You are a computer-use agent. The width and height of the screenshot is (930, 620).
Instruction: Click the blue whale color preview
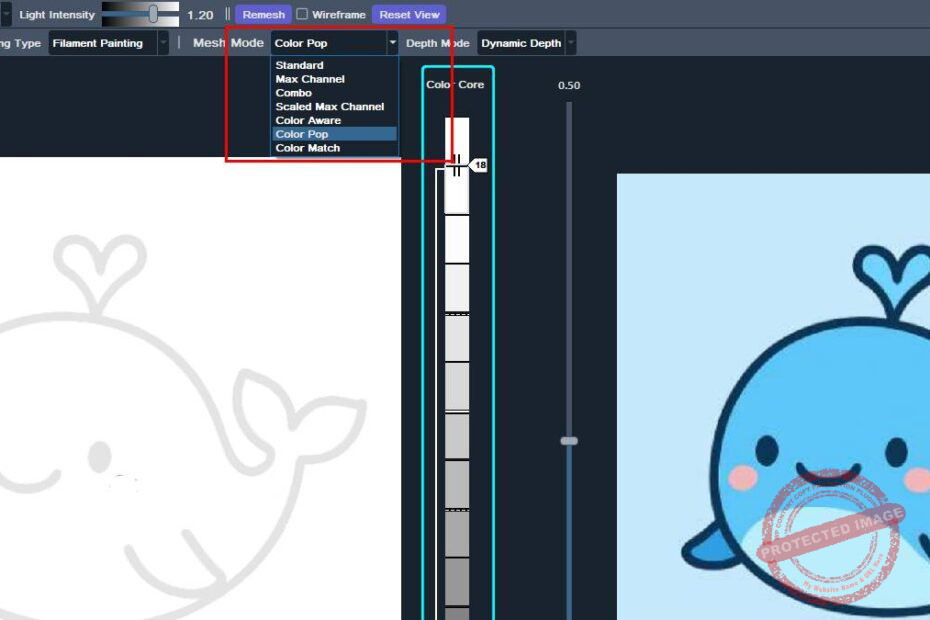(773, 397)
